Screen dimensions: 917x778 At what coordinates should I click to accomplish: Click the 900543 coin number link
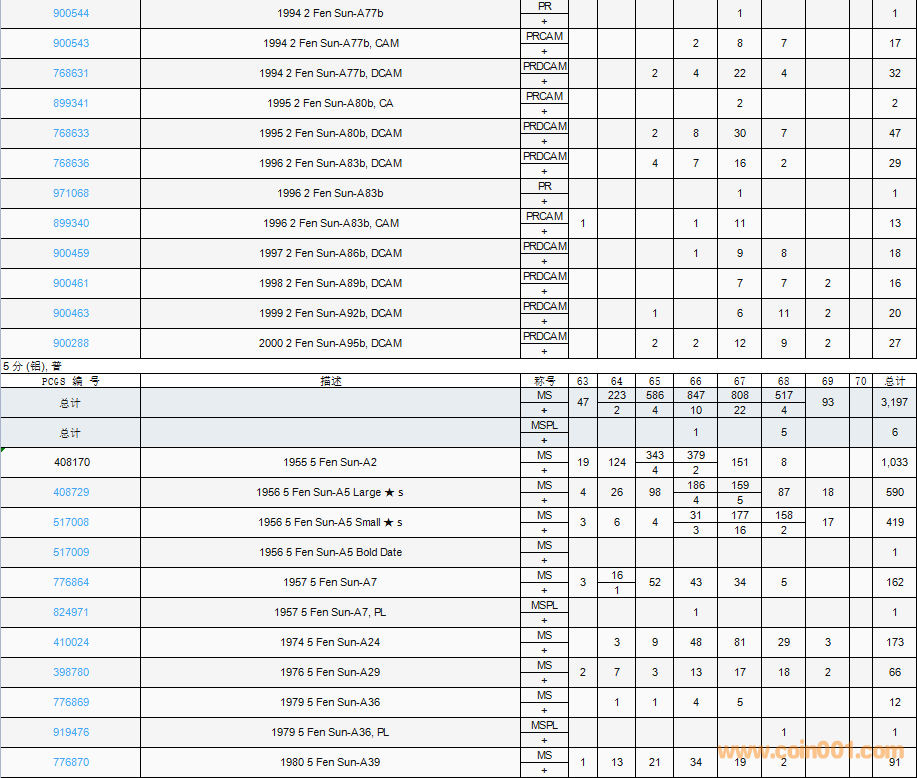tap(71, 43)
